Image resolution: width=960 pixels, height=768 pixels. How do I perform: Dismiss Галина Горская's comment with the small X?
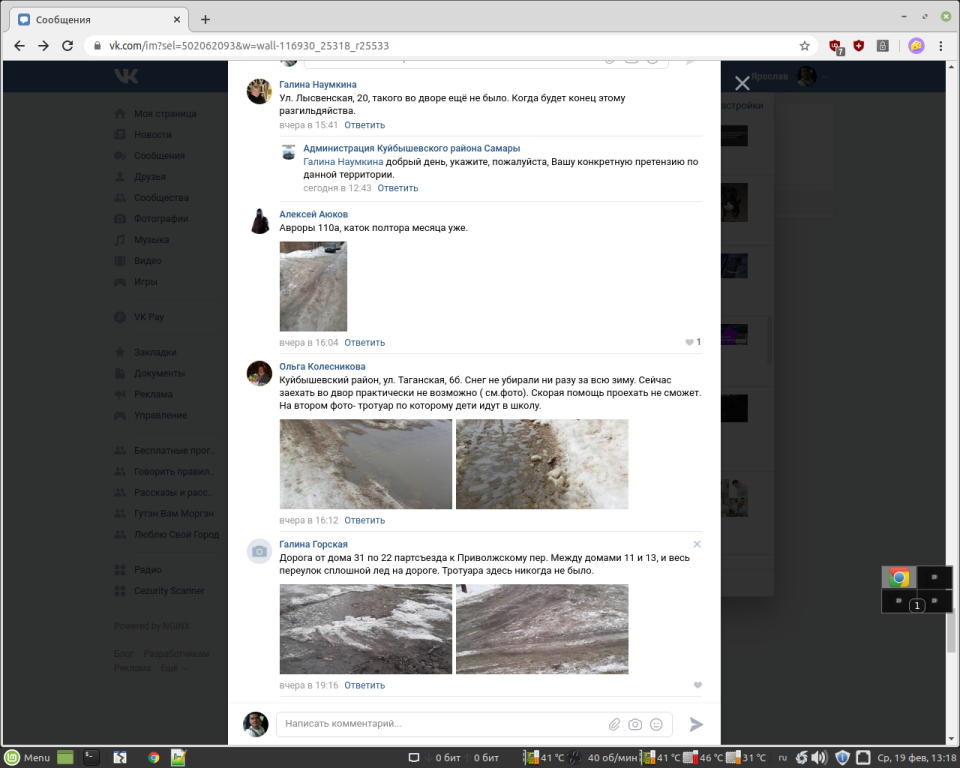[697, 544]
